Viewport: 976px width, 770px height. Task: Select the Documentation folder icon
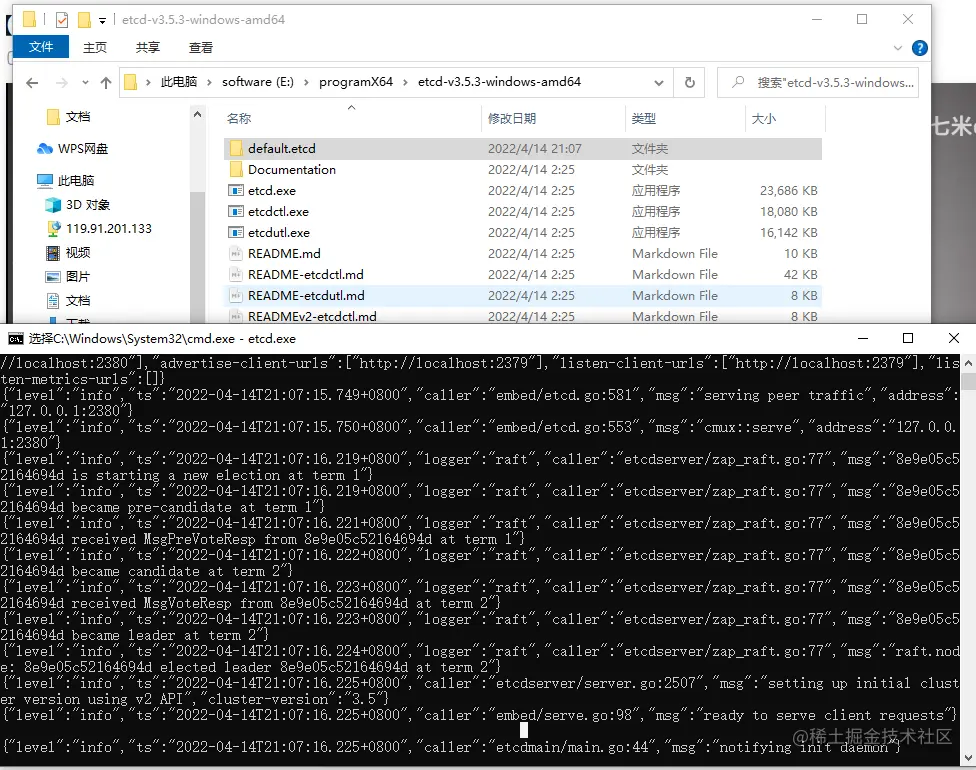pos(236,169)
